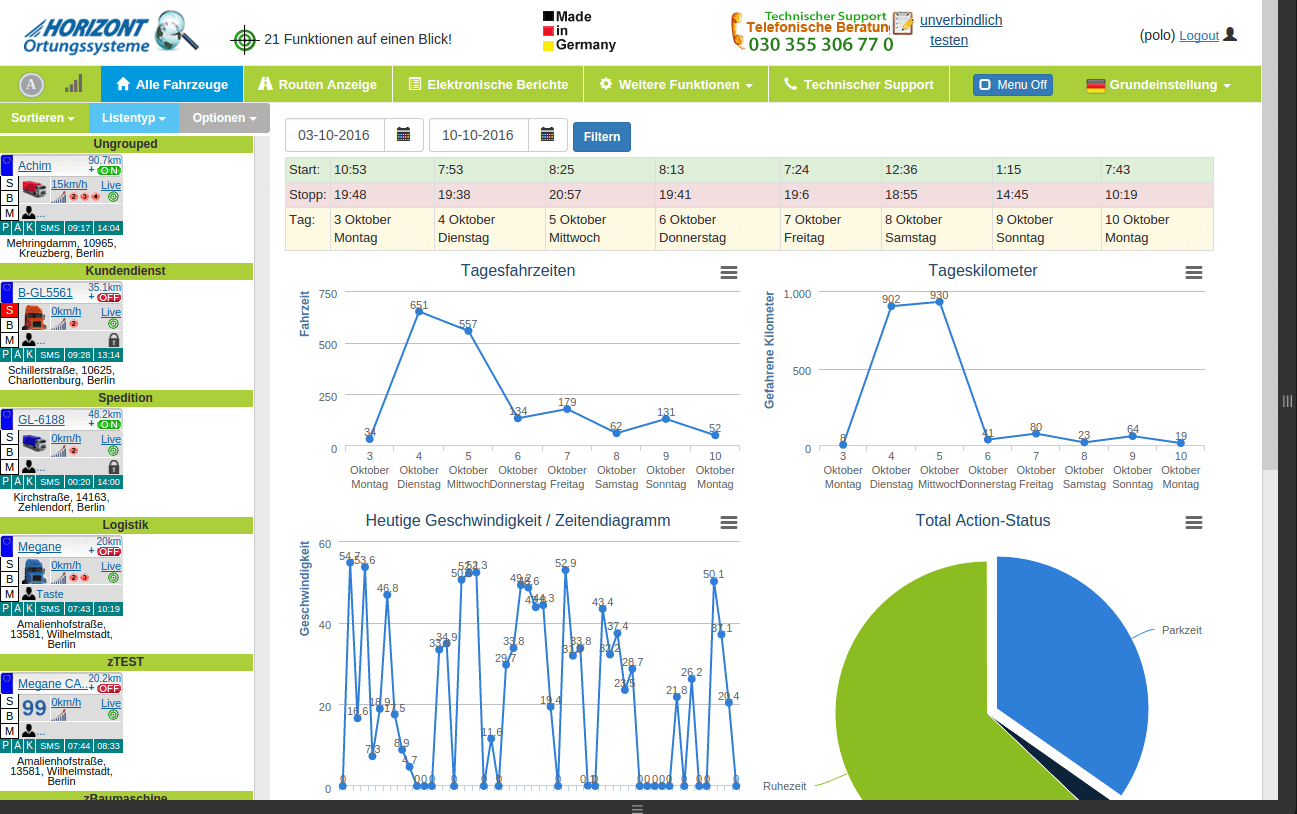The width and height of the screenshot is (1297, 814).
Task: Open the end date calendar icon
Action: [x=548, y=135]
